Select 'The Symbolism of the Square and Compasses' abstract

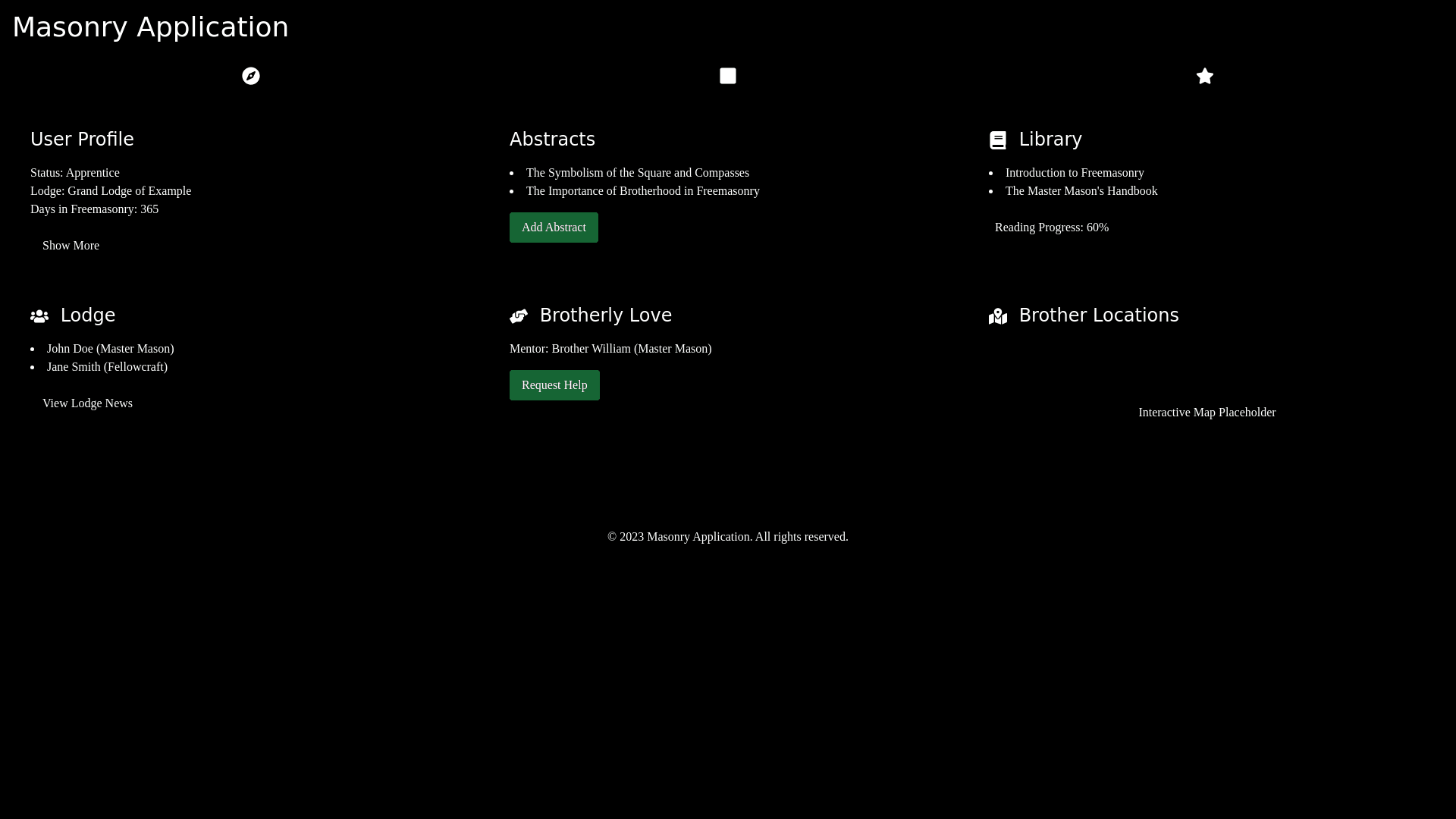click(637, 173)
